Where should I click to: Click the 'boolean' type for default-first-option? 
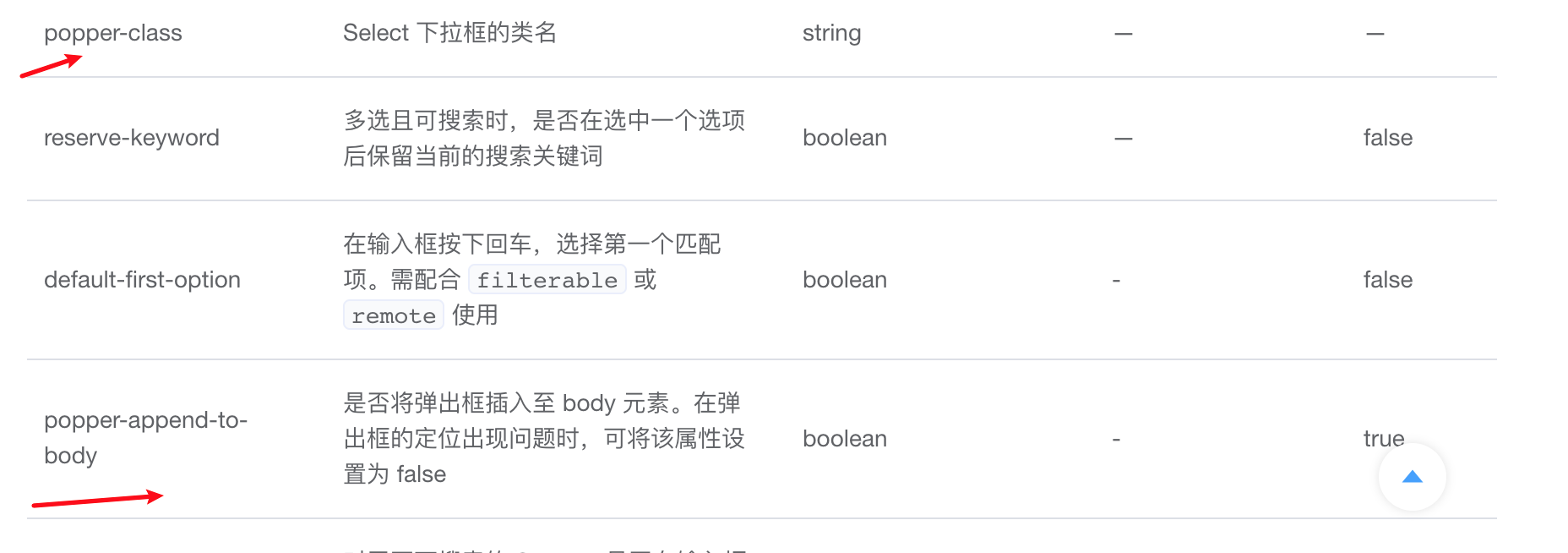point(845,279)
